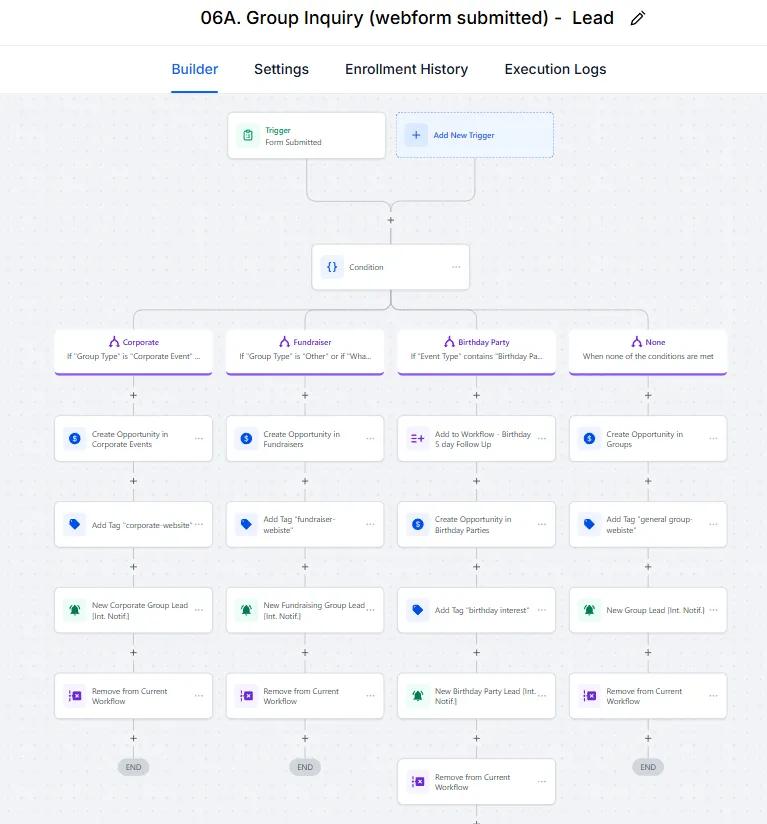Click the pencil icon to rename workflow
The image size is (767, 824).
637,18
